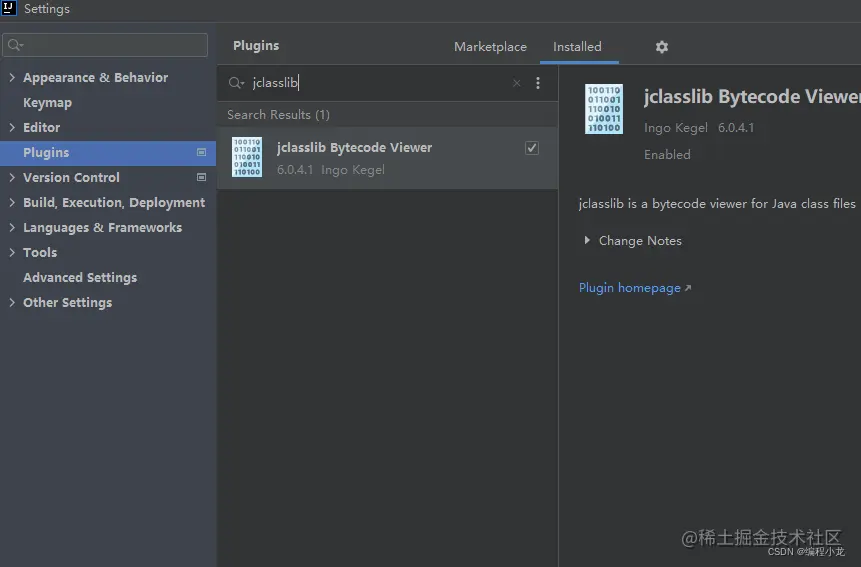Screen dimensions: 861x567
Task: Expand the Change Notes disclosure triangle
Action: 587,240
